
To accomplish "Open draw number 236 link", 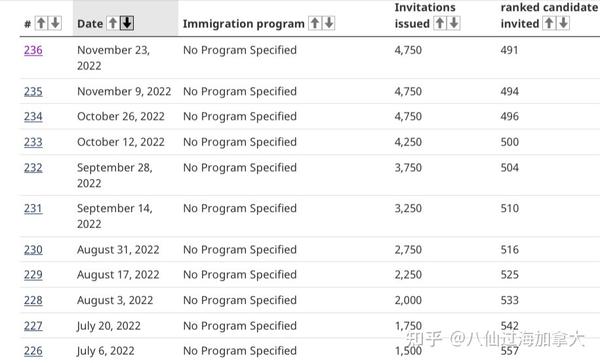I will (x=33, y=50).
